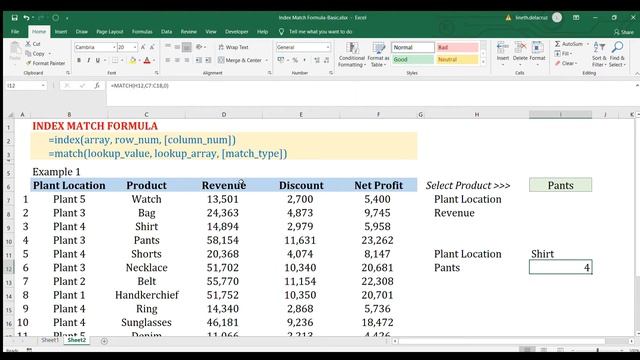Save the workbook from the Quick Access Toolbar
This screenshot has width=640, height=360.
tap(14, 18)
